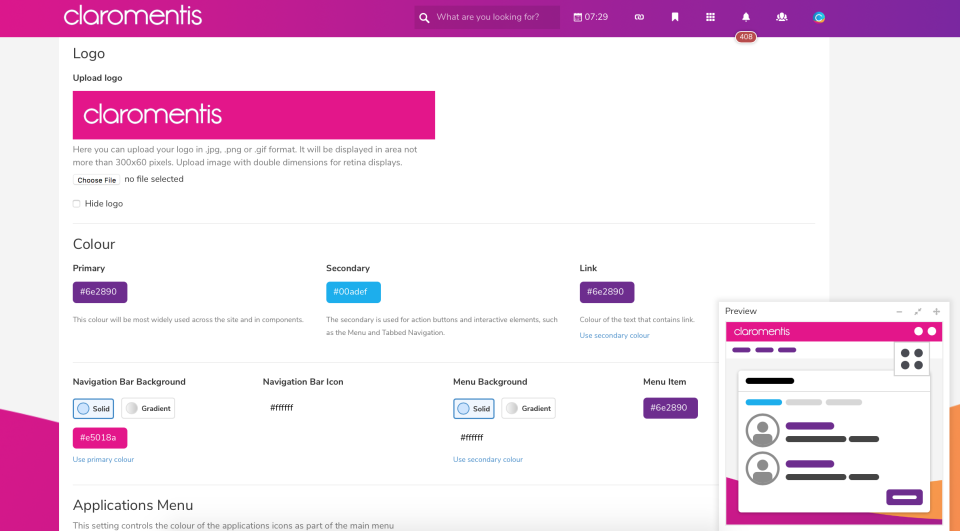Click the 'Use primary colour' link
This screenshot has width=960, height=531.
pos(103,459)
